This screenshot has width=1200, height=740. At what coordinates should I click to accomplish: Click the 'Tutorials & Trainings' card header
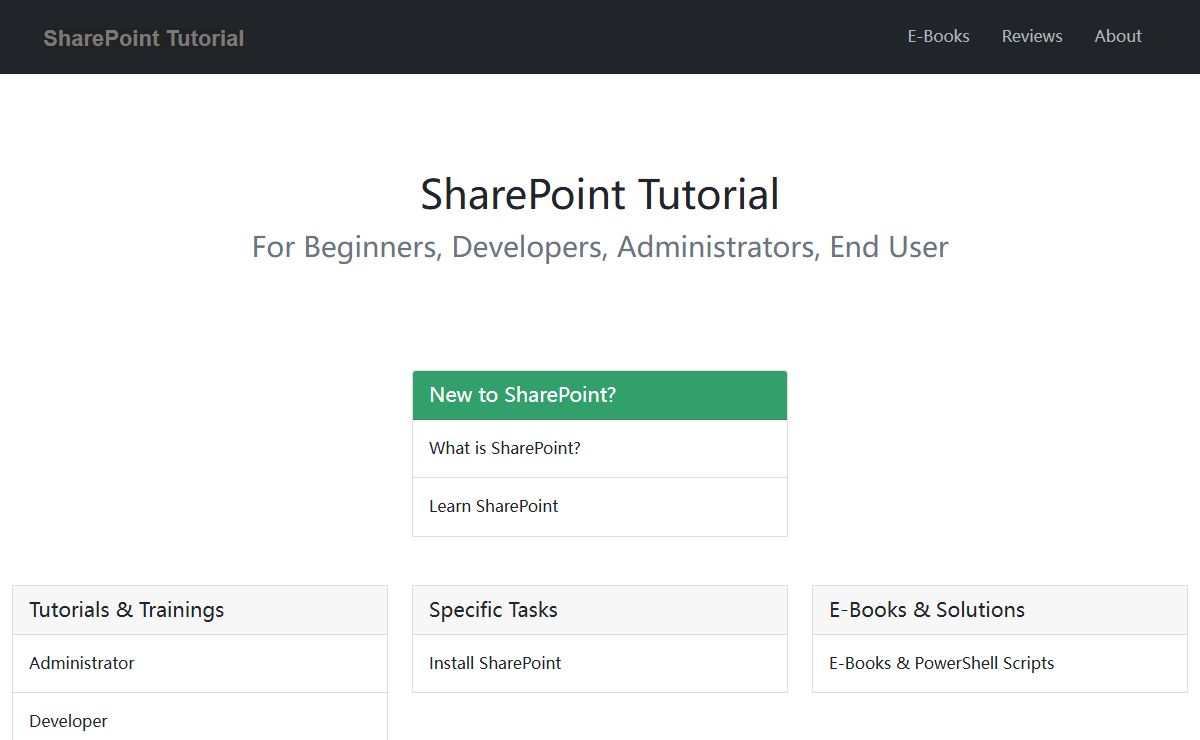click(200, 610)
